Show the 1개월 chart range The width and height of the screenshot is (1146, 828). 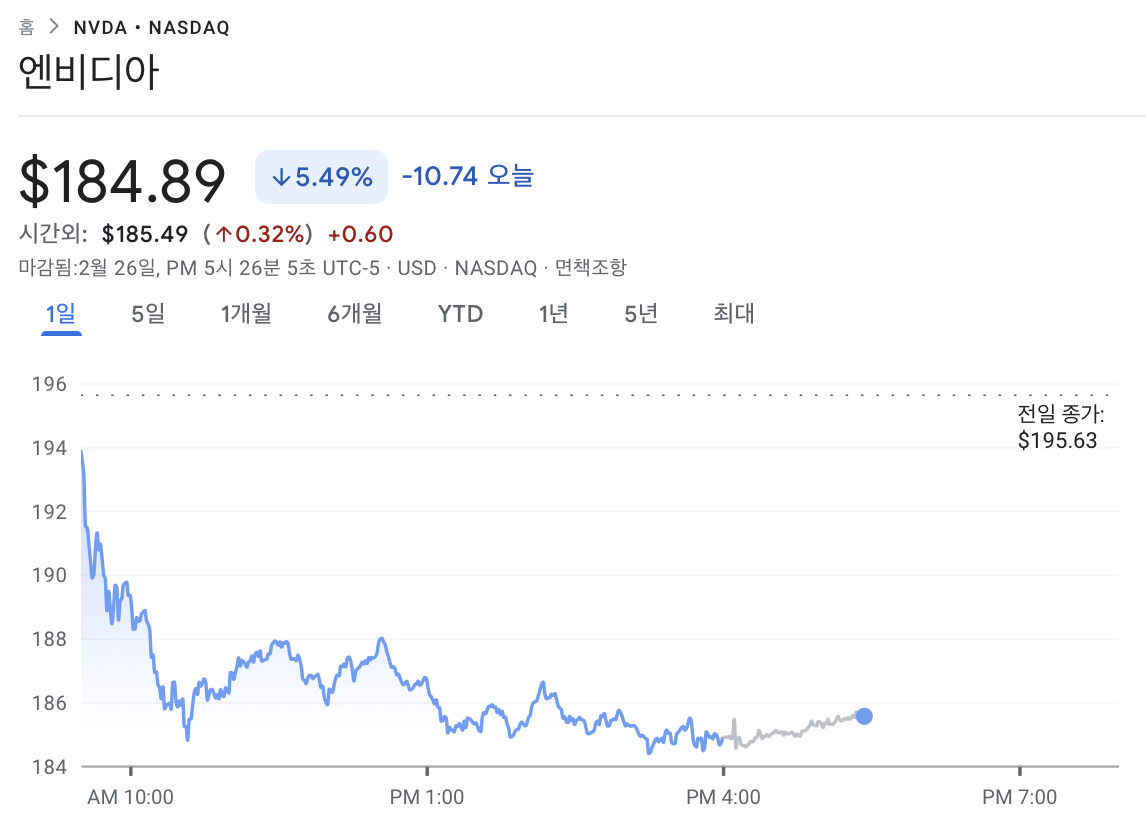coord(246,314)
